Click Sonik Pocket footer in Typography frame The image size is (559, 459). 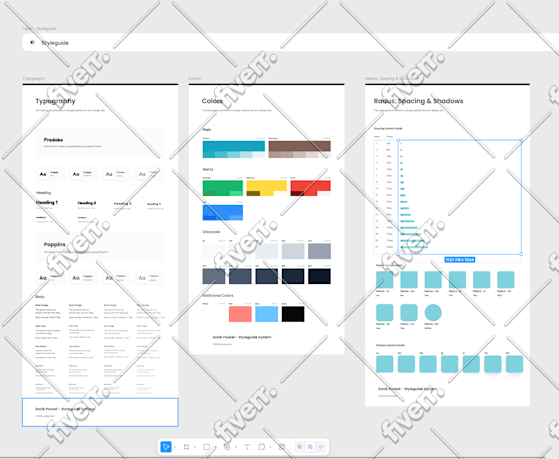tap(65, 409)
